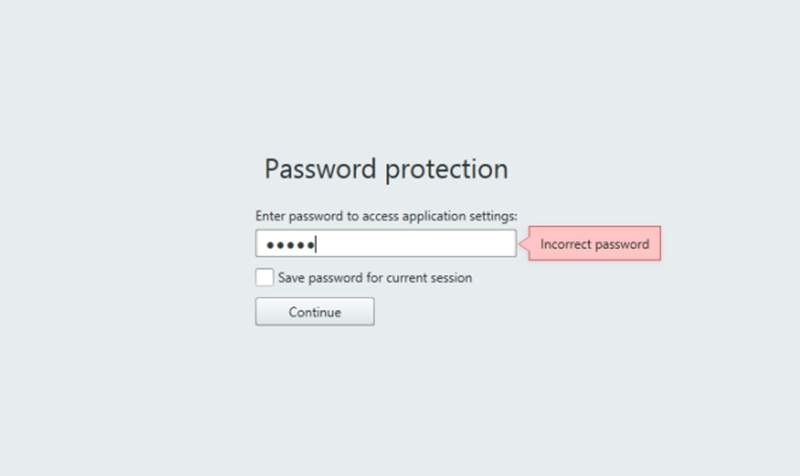Click the Password protection heading
This screenshot has width=800, height=476.
(386, 169)
